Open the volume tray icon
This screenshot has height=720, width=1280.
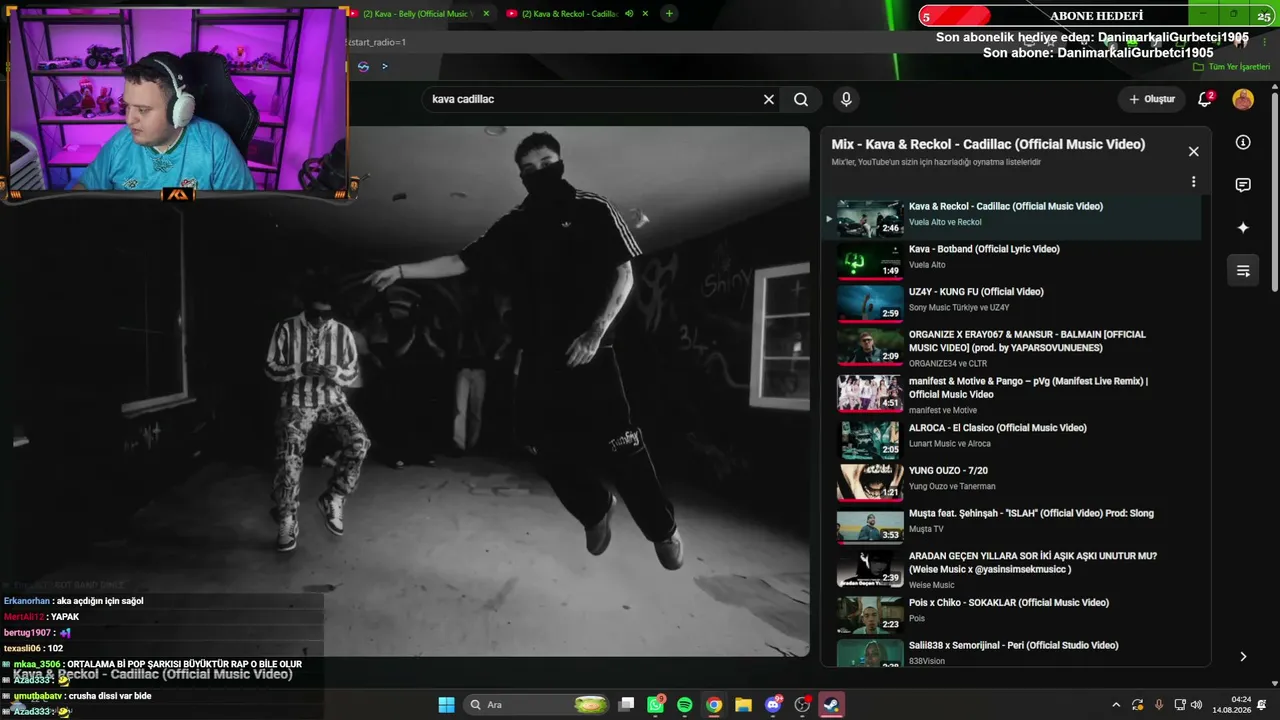coord(1196,705)
